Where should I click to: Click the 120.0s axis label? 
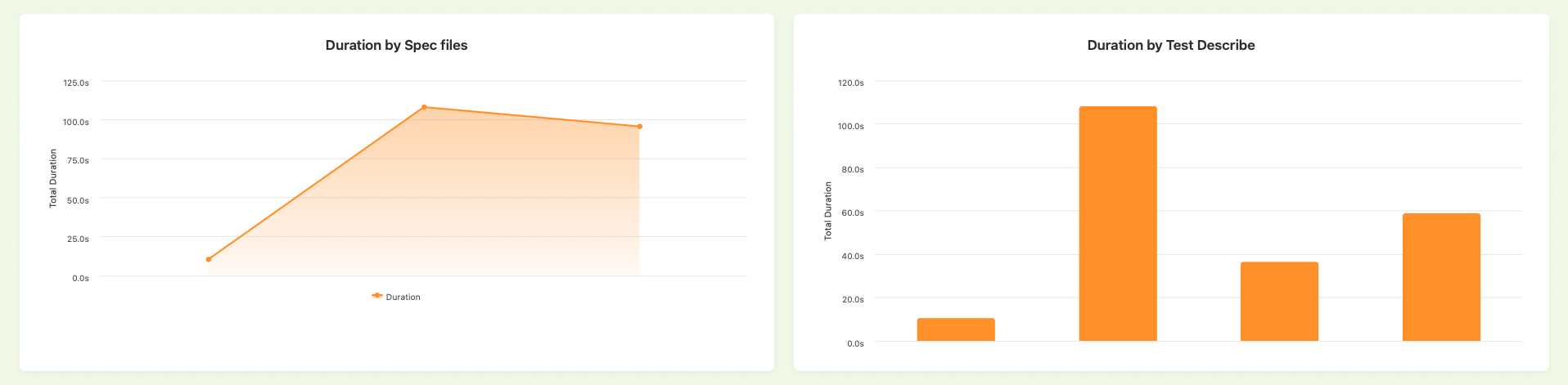[851, 83]
